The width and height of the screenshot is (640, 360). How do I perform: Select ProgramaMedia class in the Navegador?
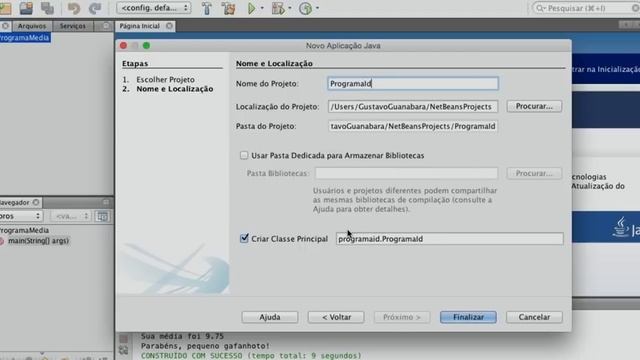point(24,230)
